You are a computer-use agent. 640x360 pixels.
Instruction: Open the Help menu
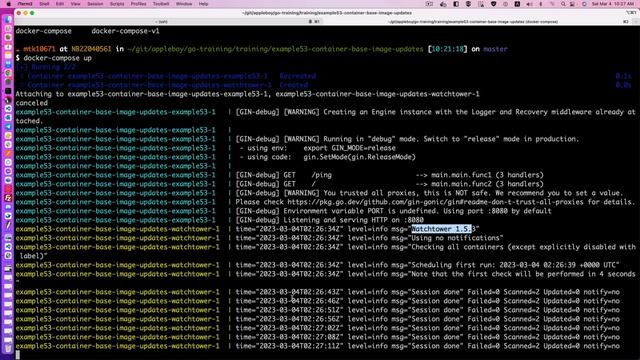click(x=203, y=4)
